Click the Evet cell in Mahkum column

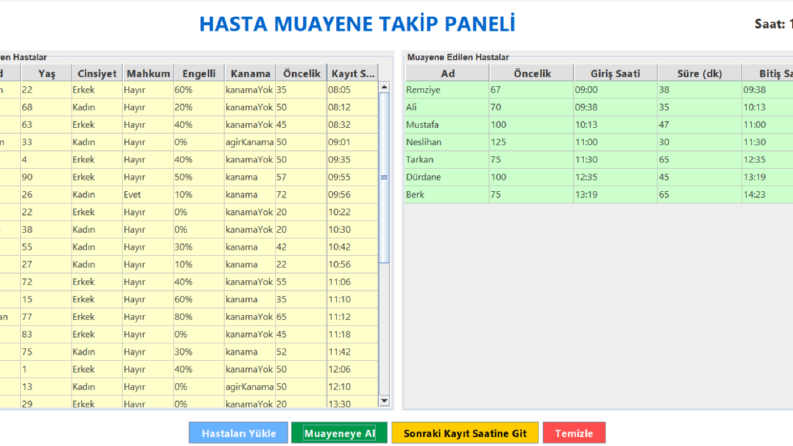tap(148, 195)
